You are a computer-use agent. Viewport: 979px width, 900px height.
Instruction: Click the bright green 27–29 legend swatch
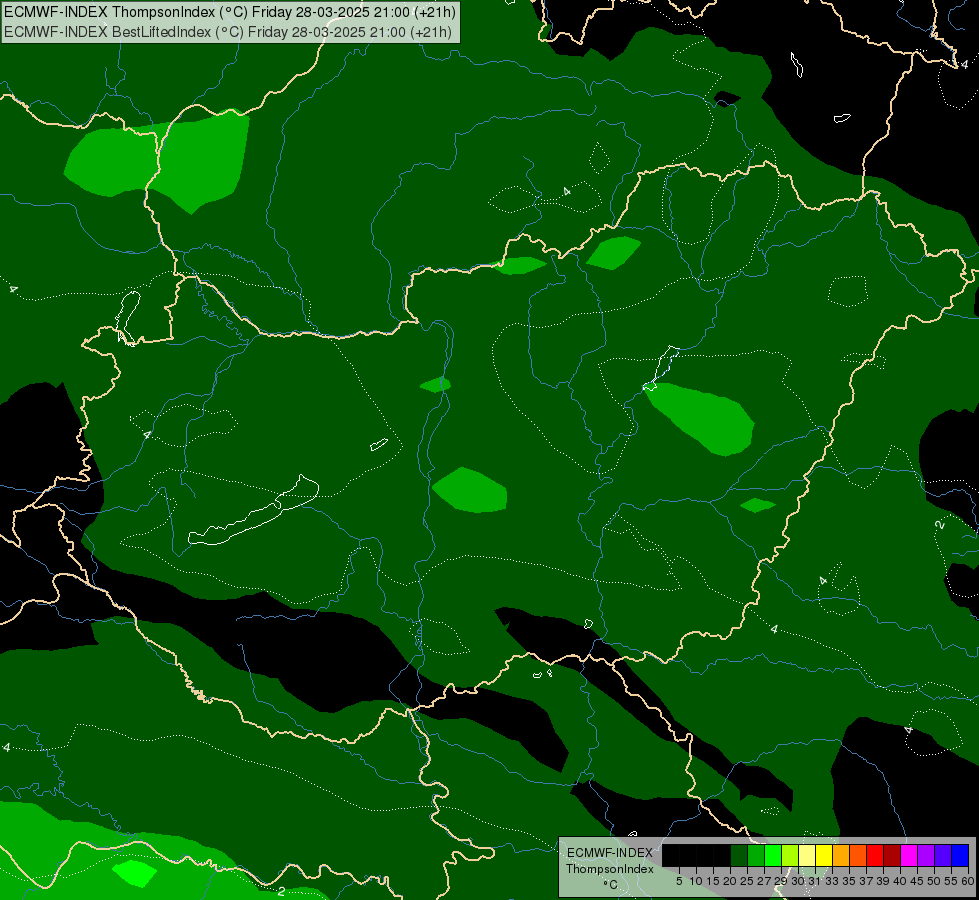pos(773,855)
